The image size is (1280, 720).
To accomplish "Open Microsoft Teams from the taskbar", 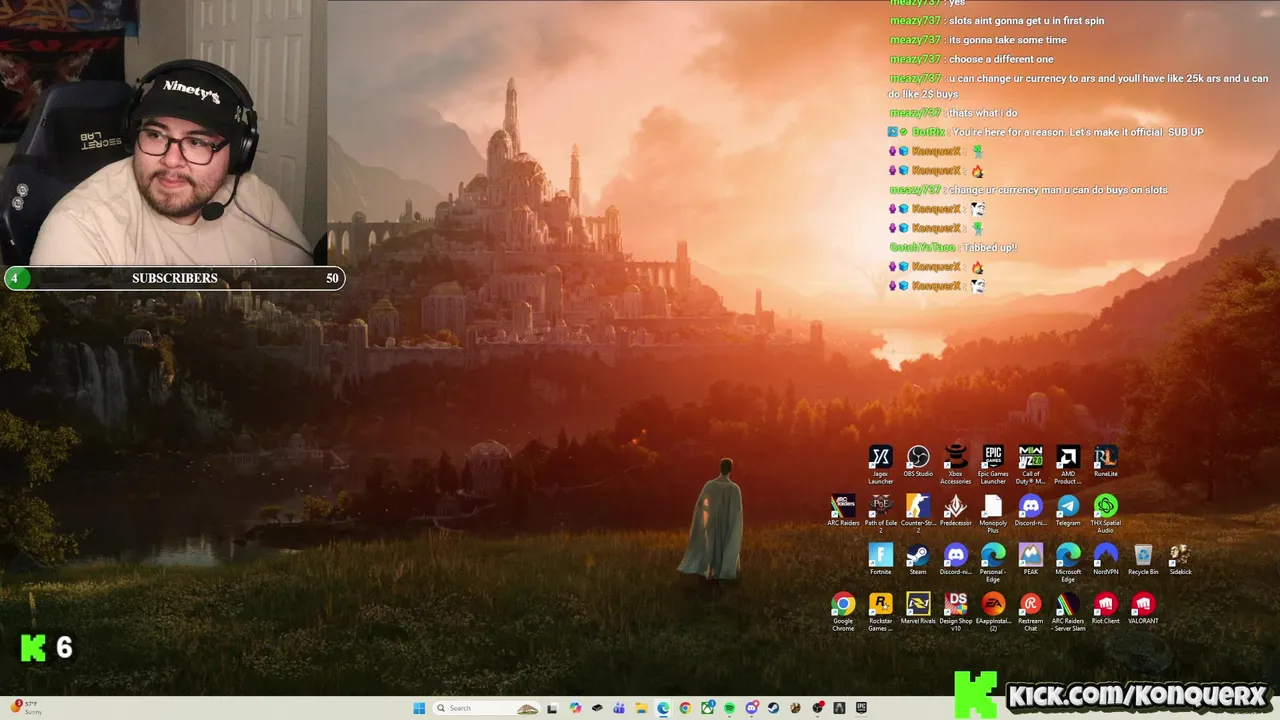I will [x=619, y=708].
